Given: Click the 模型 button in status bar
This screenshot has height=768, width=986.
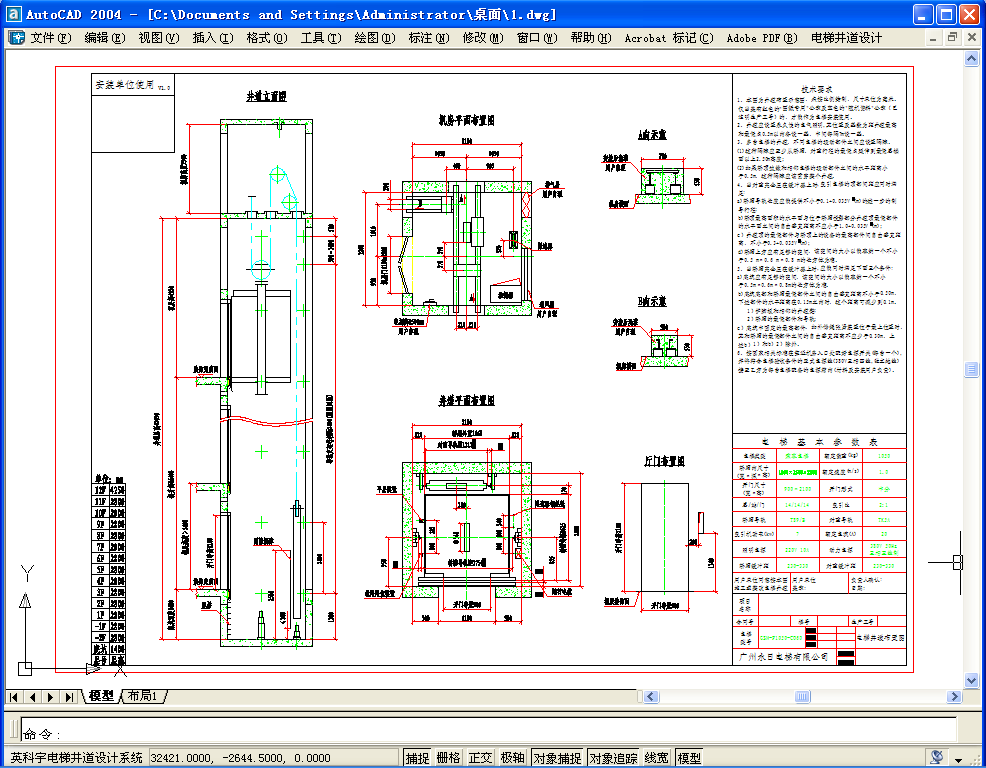Looking at the screenshot, I should point(689,758).
